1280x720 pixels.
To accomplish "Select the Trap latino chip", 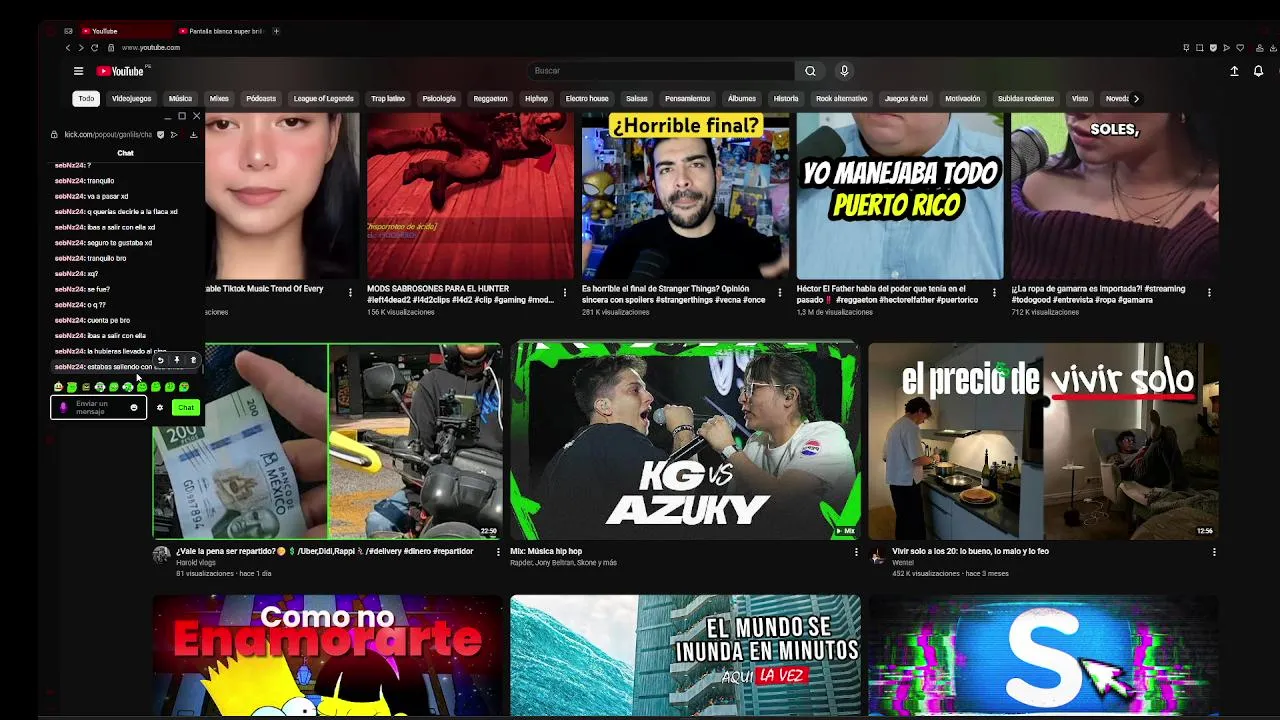I will tap(388, 99).
